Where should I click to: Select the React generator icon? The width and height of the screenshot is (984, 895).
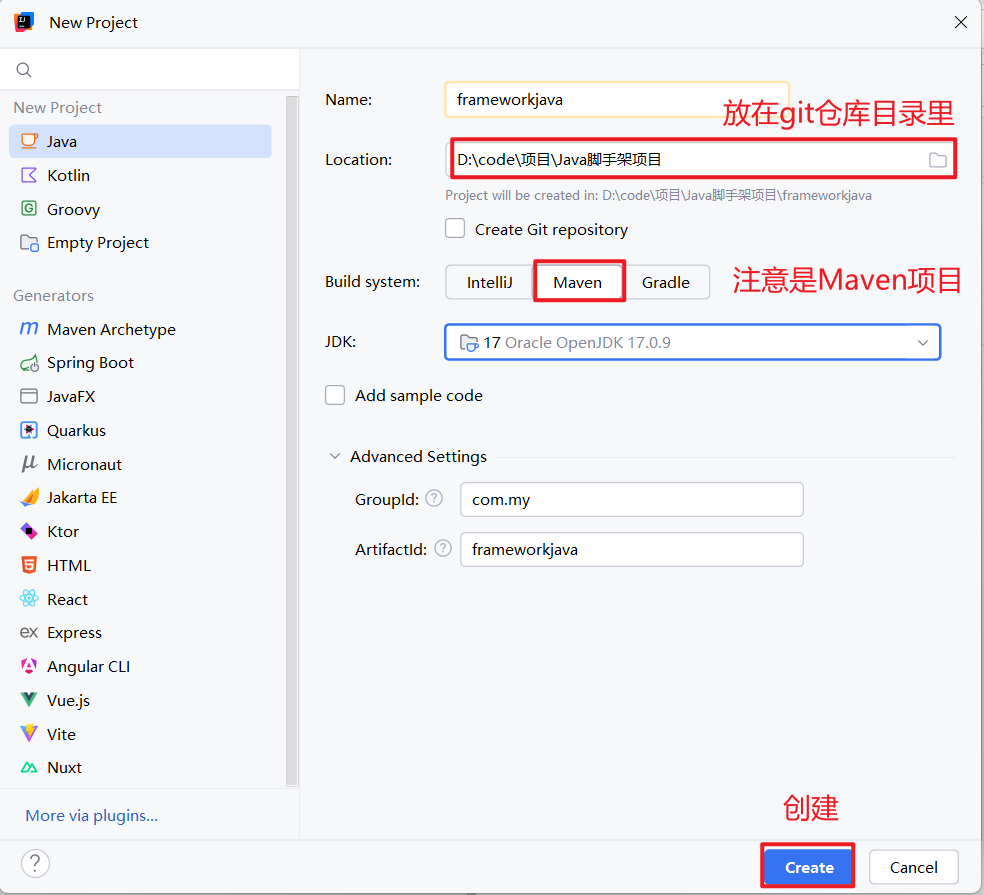pyautogui.click(x=29, y=599)
